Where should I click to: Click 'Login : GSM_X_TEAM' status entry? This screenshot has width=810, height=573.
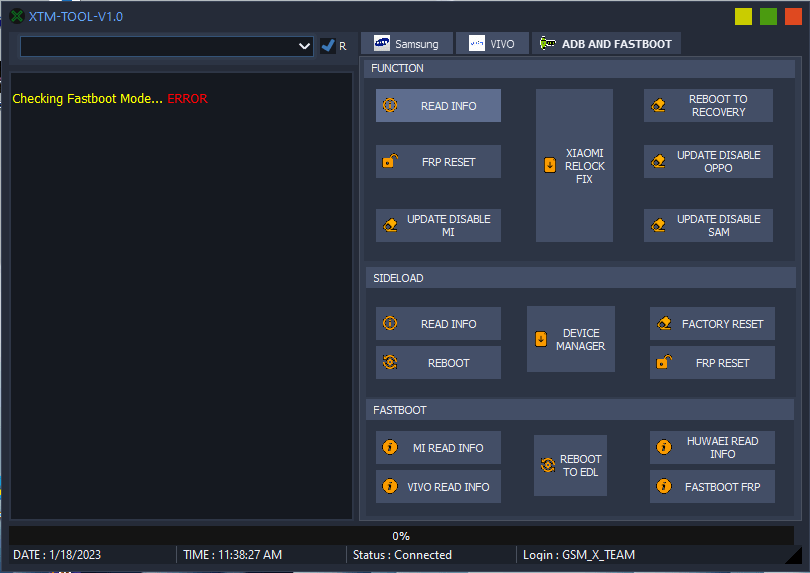coord(579,555)
